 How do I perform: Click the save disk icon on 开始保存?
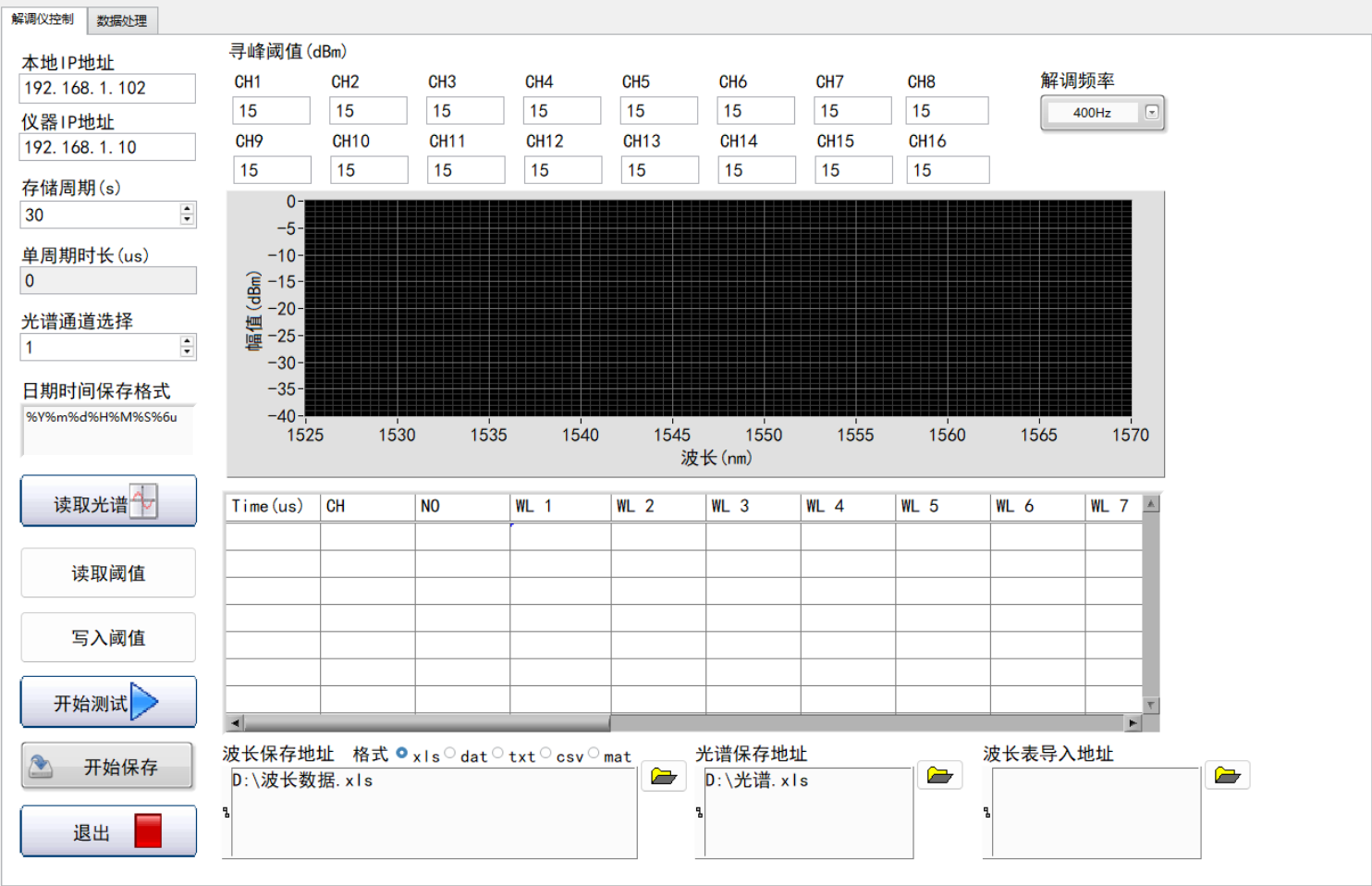click(x=41, y=766)
